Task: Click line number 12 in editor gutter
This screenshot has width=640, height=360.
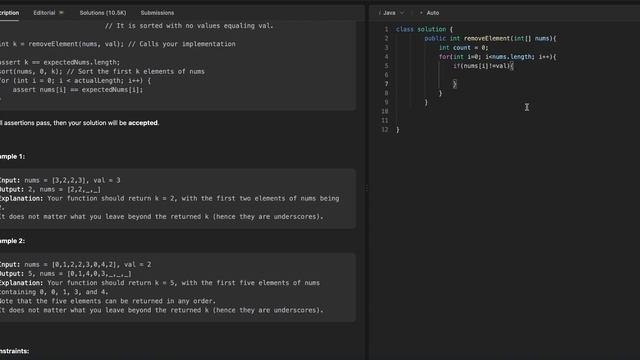Action: (x=384, y=129)
